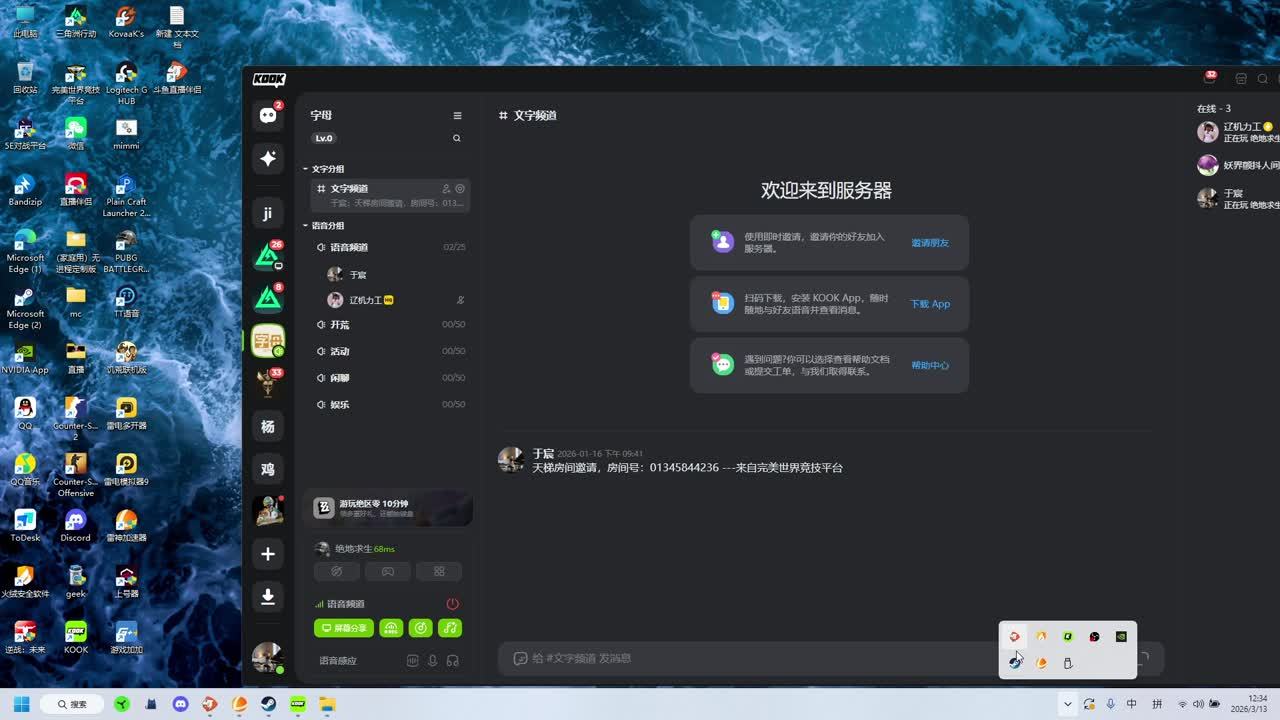Image resolution: width=1280 pixels, height=720 pixels.
Task: Disconnect voice with the red power icon
Action: [x=452, y=604]
